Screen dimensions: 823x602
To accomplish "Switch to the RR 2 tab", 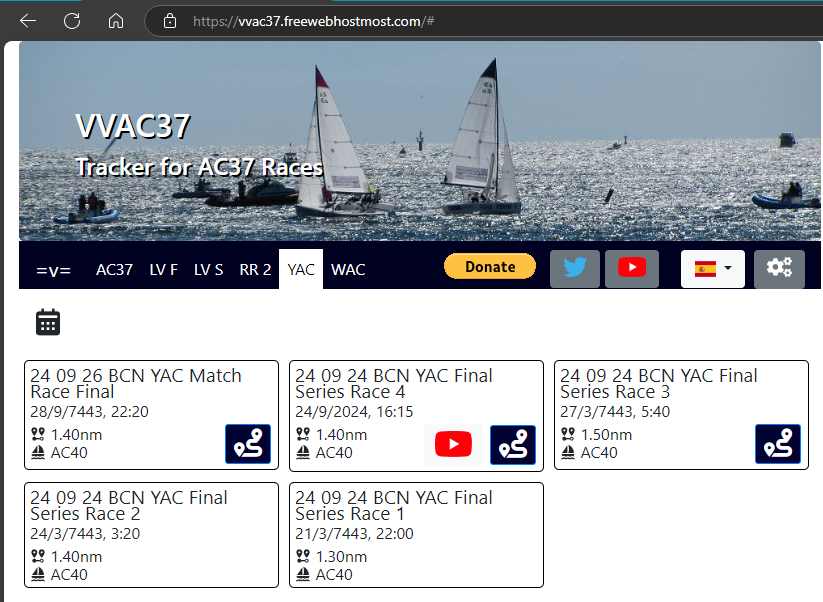I will coord(255,270).
